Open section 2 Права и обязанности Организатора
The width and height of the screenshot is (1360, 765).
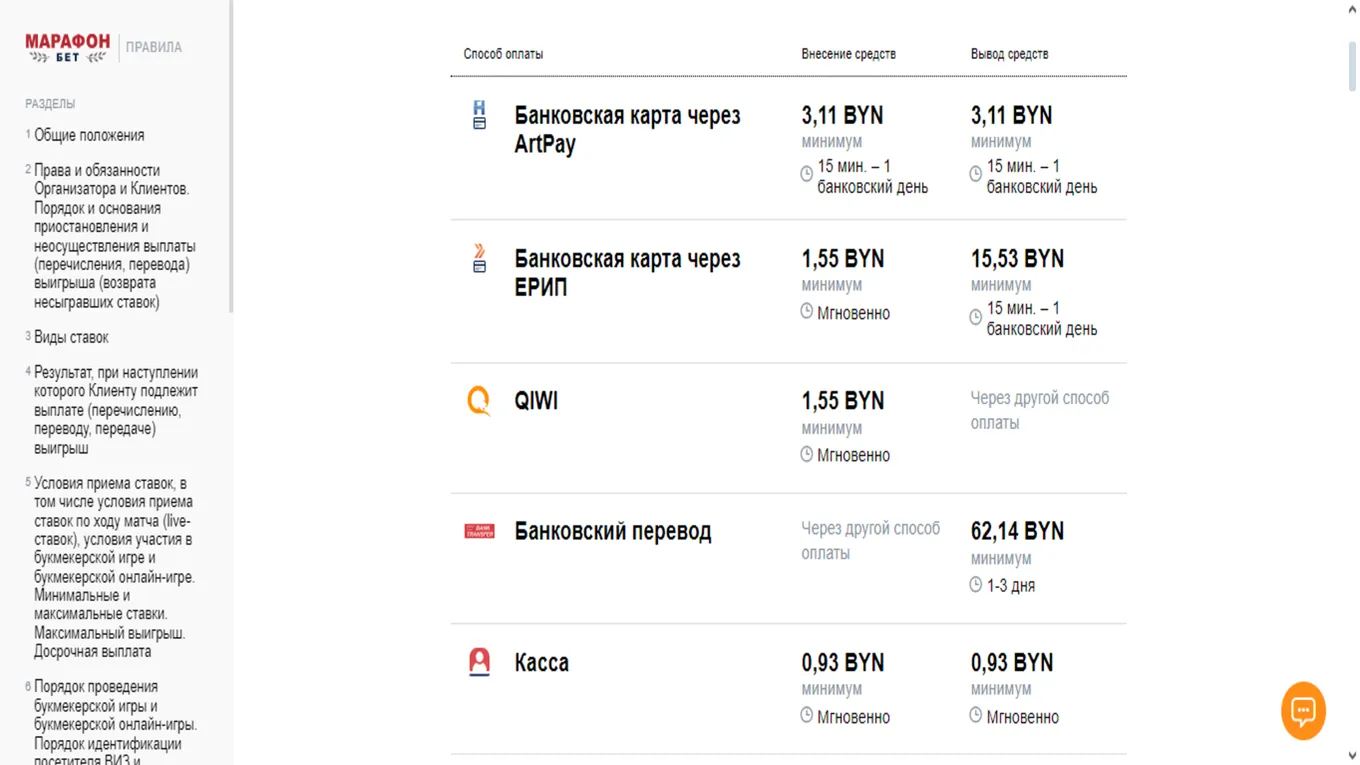[x=115, y=236]
